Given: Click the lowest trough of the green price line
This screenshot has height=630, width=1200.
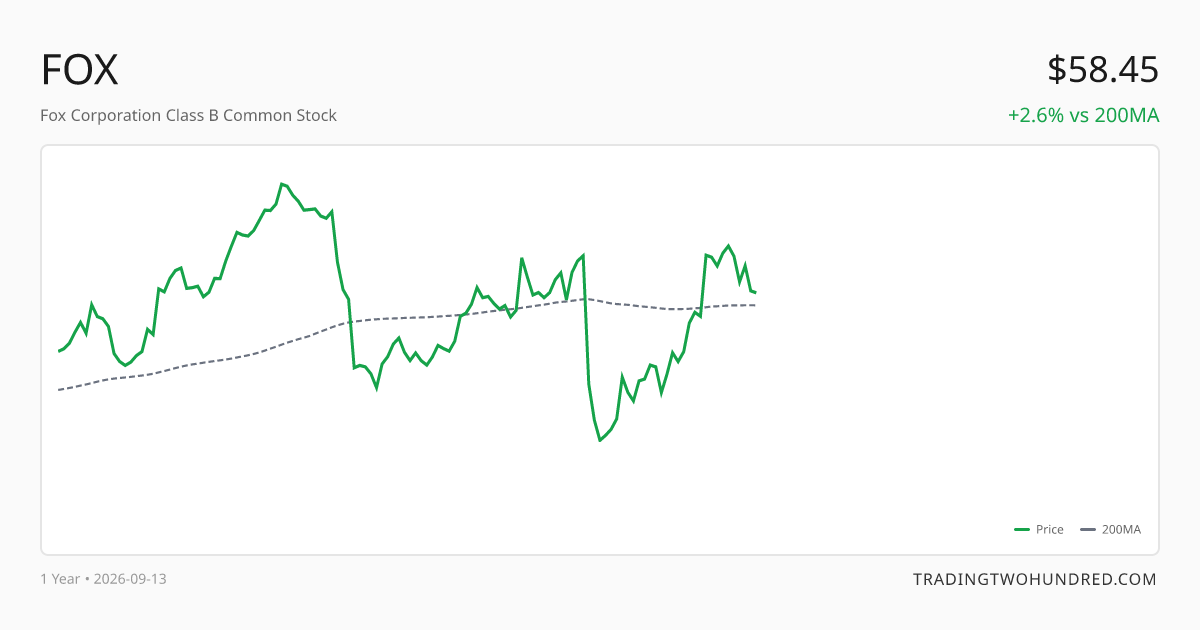Looking at the screenshot, I should click(x=600, y=440).
